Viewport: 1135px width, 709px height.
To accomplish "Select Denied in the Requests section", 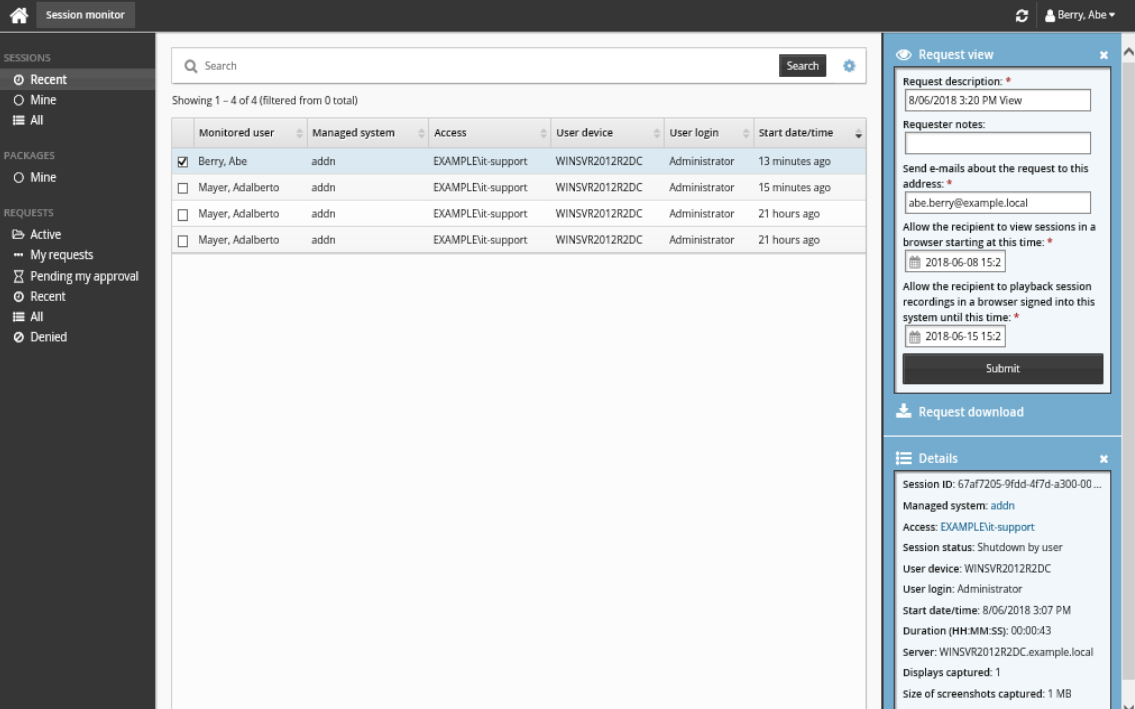I will pyautogui.click(x=48, y=337).
